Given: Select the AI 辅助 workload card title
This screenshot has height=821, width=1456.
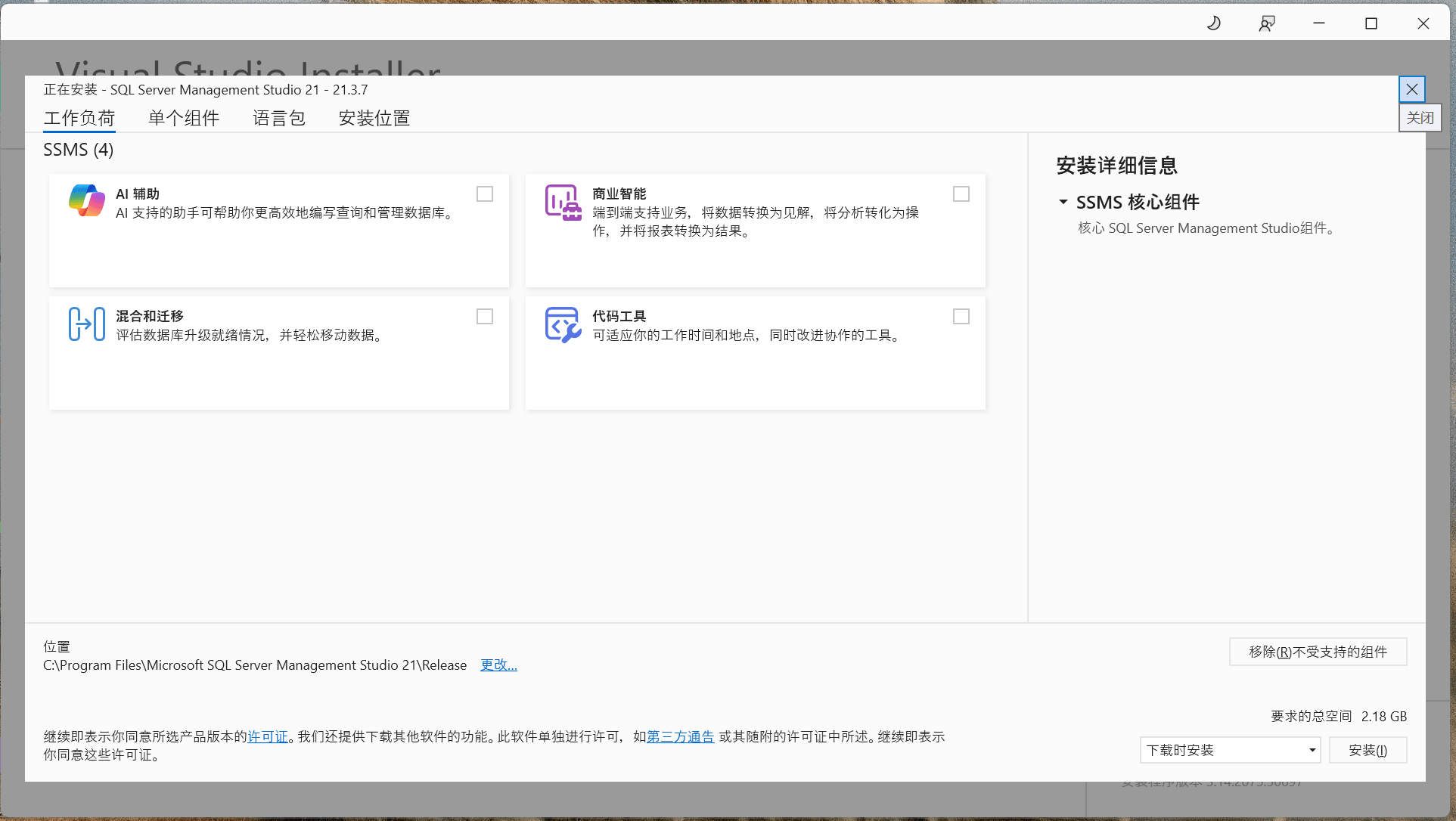Looking at the screenshot, I should 138,194.
